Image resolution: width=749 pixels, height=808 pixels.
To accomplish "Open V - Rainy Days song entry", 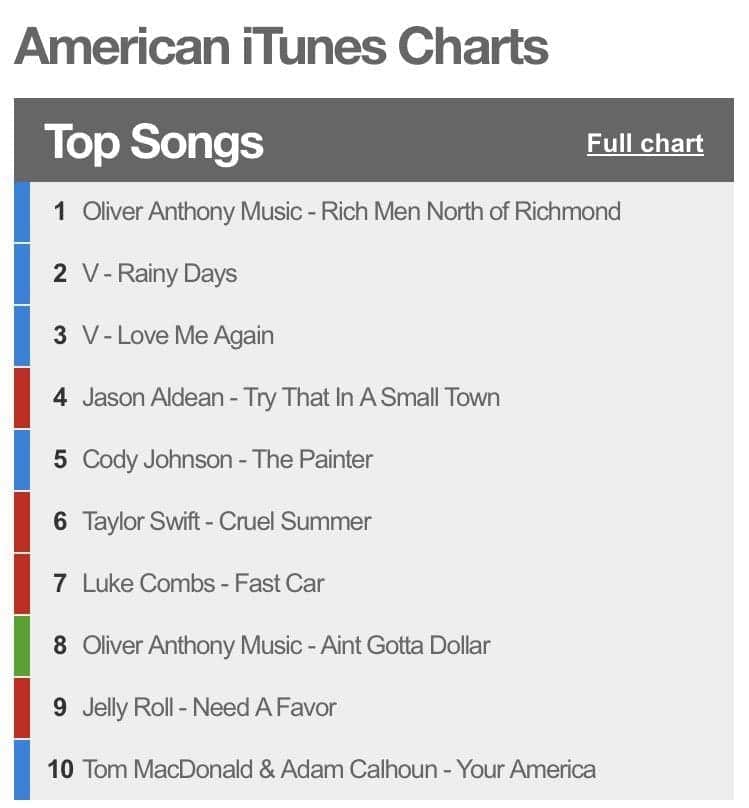I will point(159,274).
